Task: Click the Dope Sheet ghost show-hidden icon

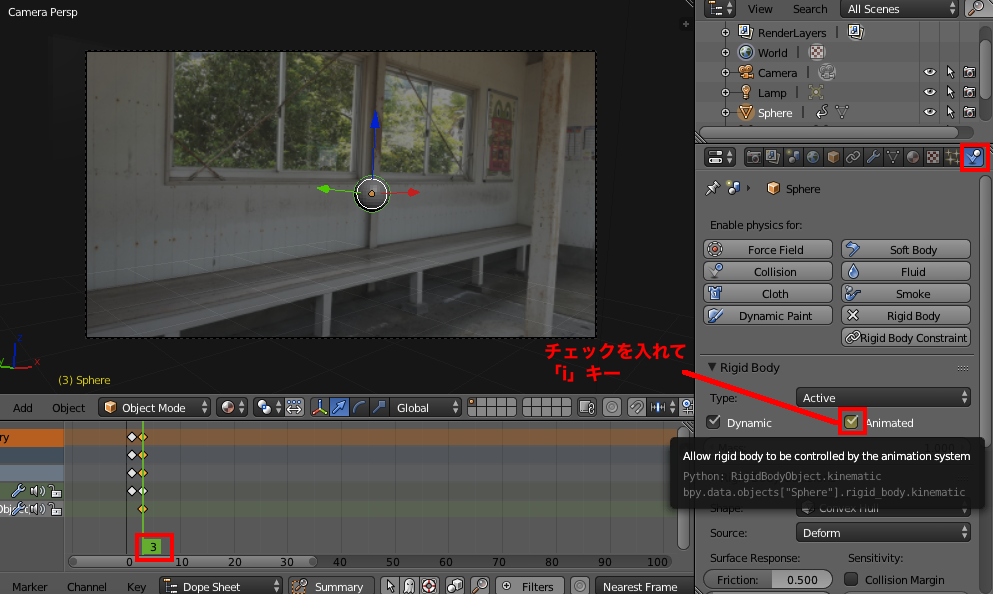Action: pos(409,586)
